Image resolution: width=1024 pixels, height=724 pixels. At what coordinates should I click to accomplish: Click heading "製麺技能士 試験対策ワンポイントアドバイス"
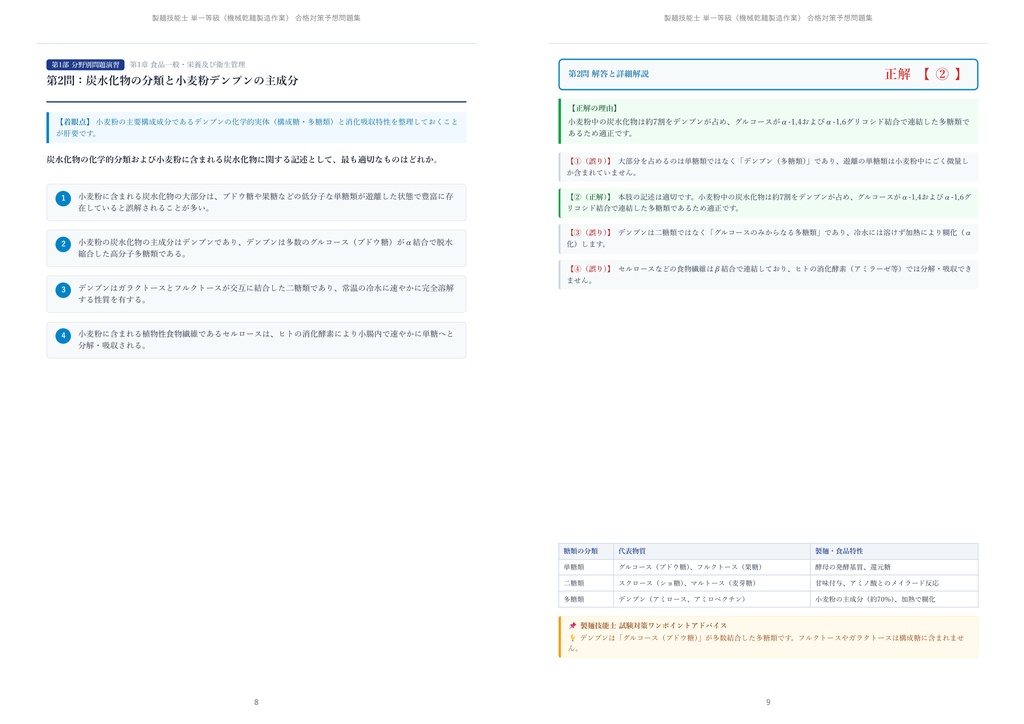(654, 625)
